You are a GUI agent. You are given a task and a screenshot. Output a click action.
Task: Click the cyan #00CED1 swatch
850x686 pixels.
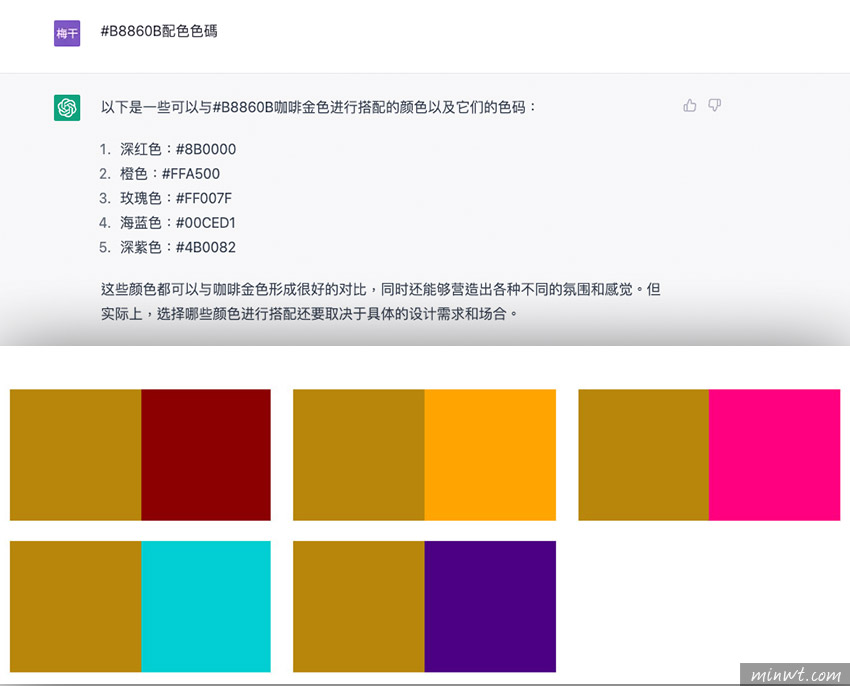(206, 606)
